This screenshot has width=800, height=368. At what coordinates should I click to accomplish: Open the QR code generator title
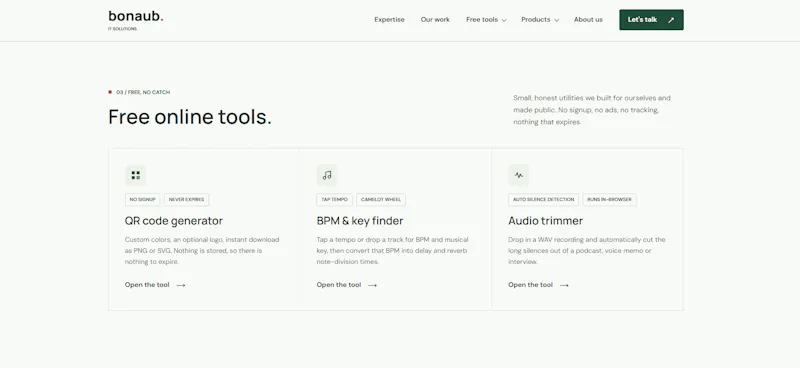(x=173, y=221)
